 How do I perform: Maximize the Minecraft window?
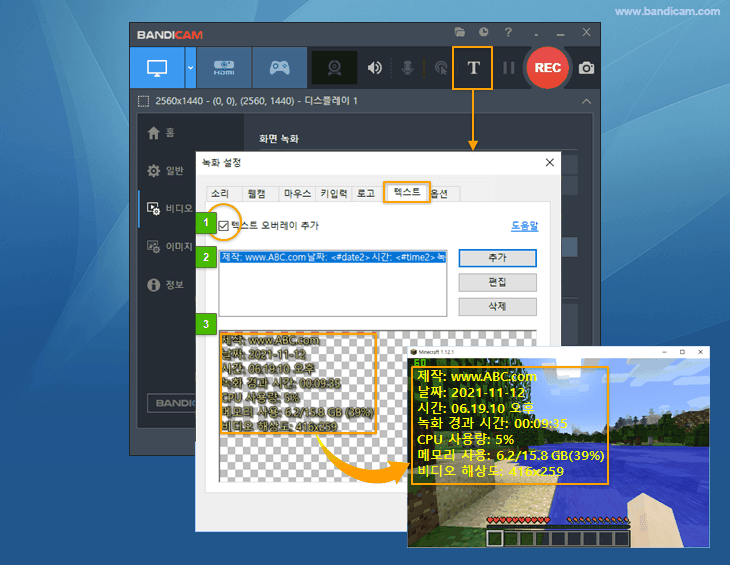682,352
